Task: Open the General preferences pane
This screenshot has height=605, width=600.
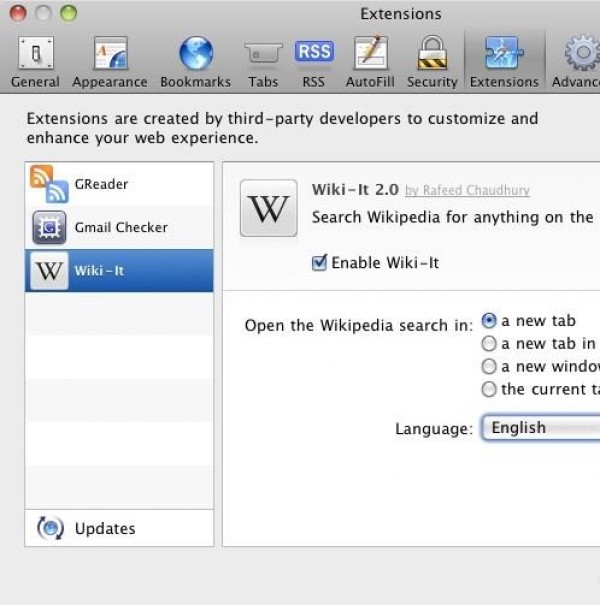Action: click(35, 62)
